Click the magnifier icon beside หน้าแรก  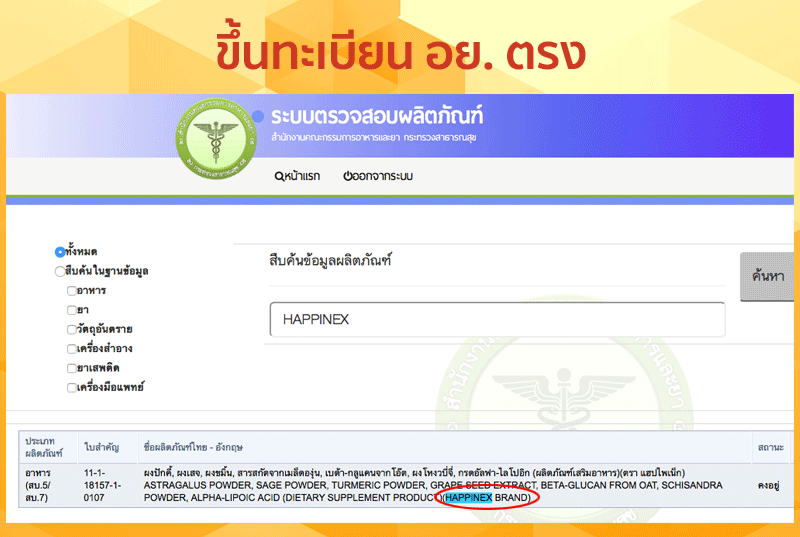click(x=279, y=176)
